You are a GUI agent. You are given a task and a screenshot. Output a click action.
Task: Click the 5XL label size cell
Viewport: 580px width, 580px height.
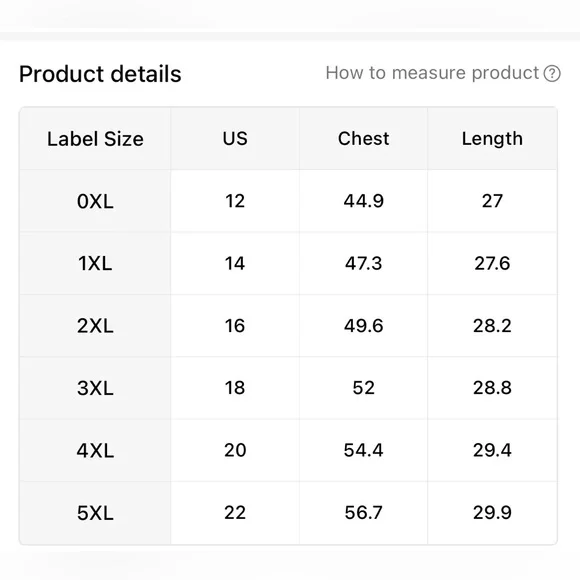coord(95,513)
